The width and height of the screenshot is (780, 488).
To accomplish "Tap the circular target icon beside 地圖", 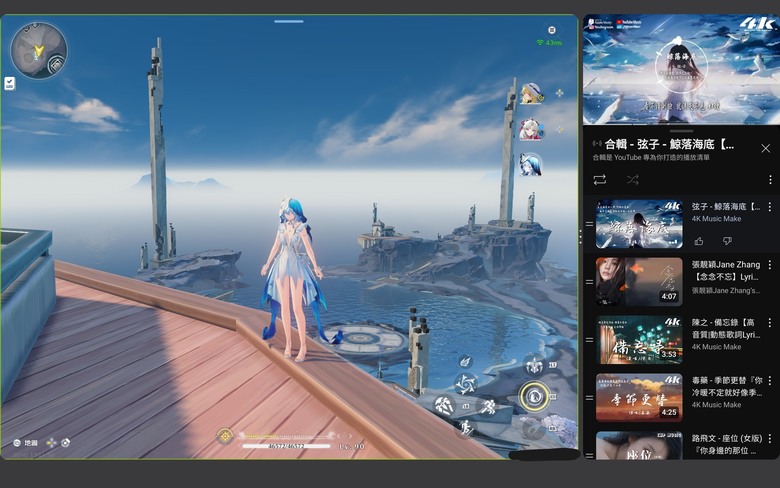I will pyautogui.click(x=66, y=442).
